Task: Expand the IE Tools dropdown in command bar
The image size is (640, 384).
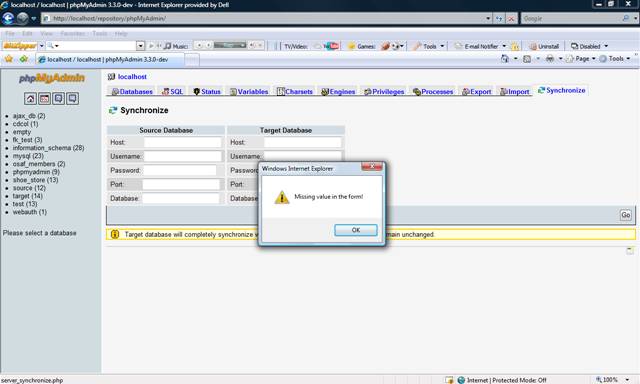Action: pyautogui.click(x=615, y=59)
